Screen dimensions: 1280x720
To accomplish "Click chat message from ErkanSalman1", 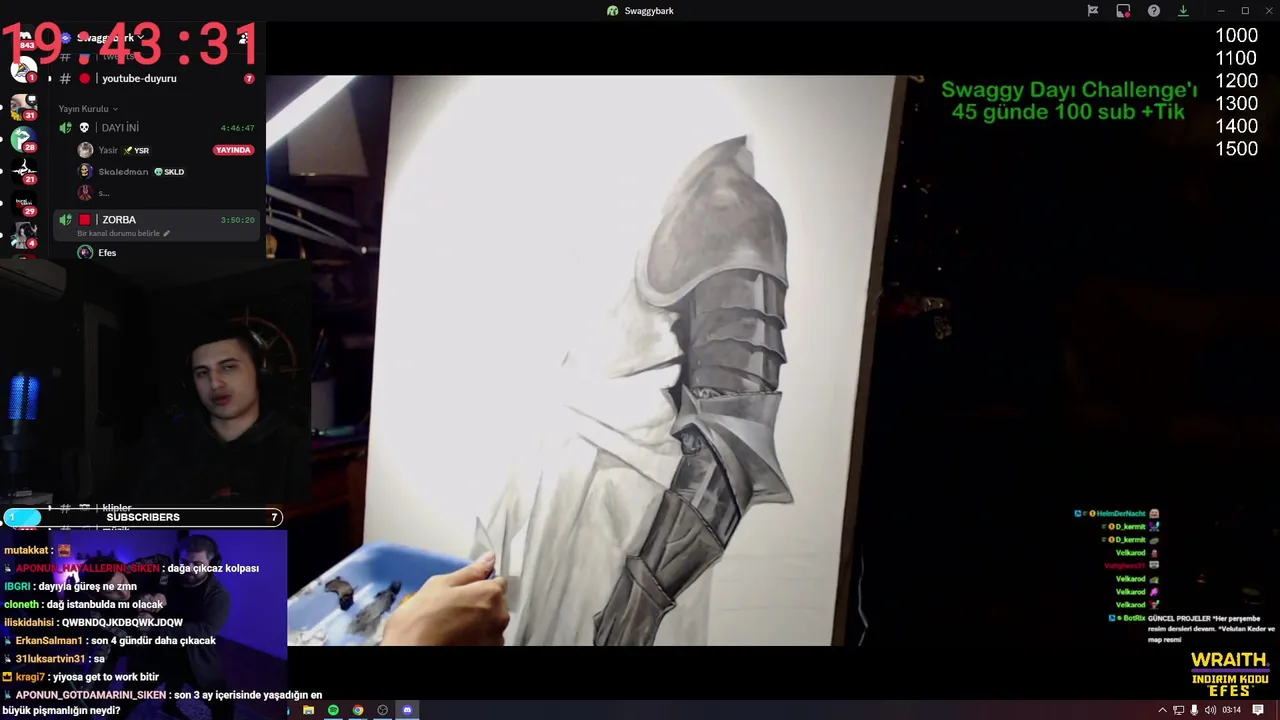I will coord(110,641).
